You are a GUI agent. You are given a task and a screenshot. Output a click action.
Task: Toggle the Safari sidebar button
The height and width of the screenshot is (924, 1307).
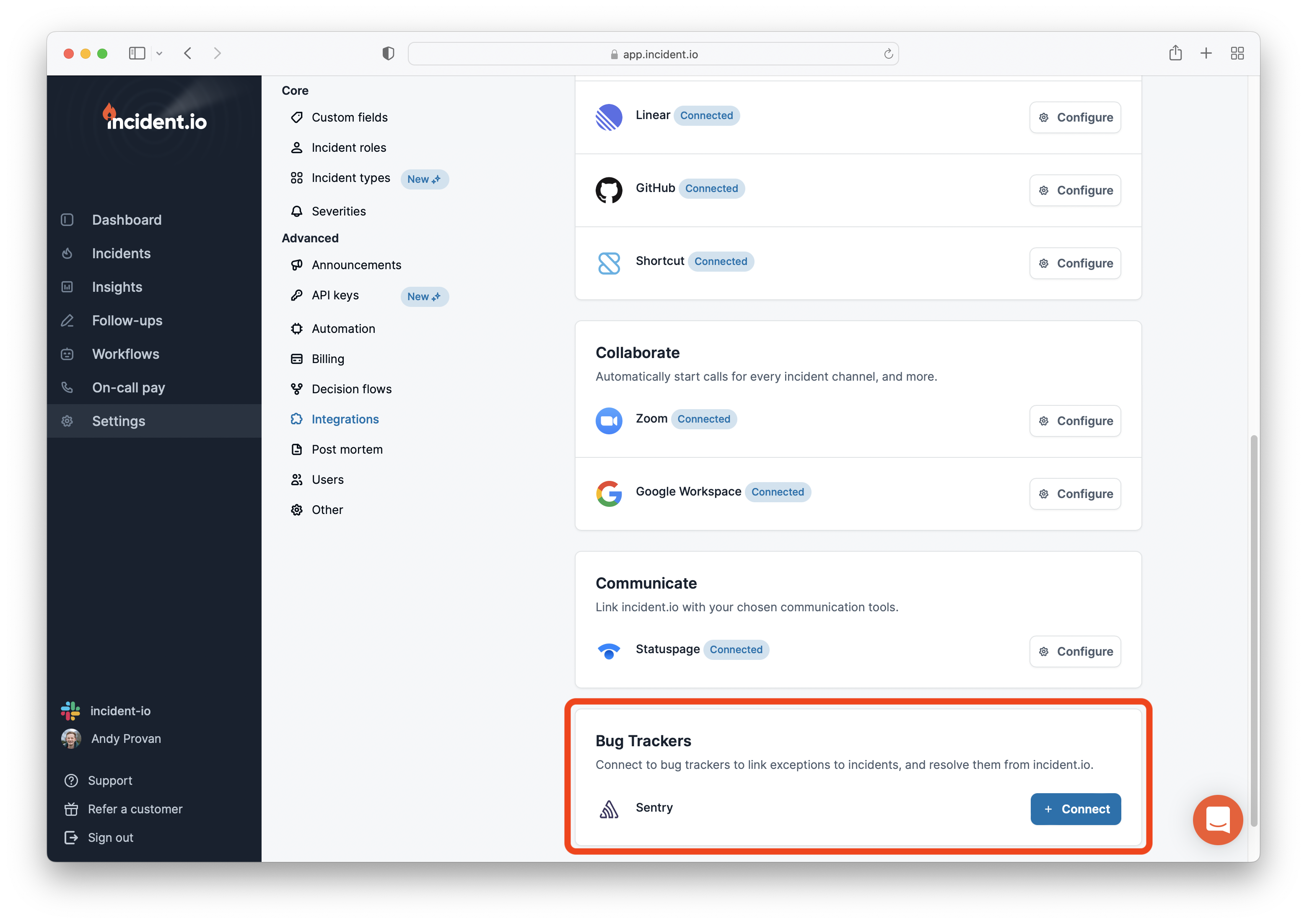(x=137, y=54)
